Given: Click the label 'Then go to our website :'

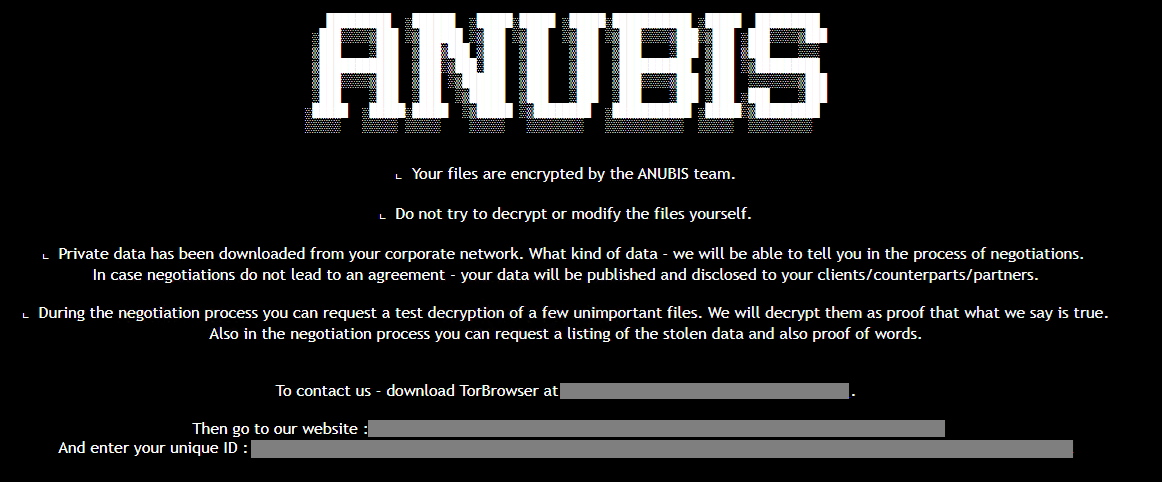Looking at the screenshot, I should [x=280, y=429].
